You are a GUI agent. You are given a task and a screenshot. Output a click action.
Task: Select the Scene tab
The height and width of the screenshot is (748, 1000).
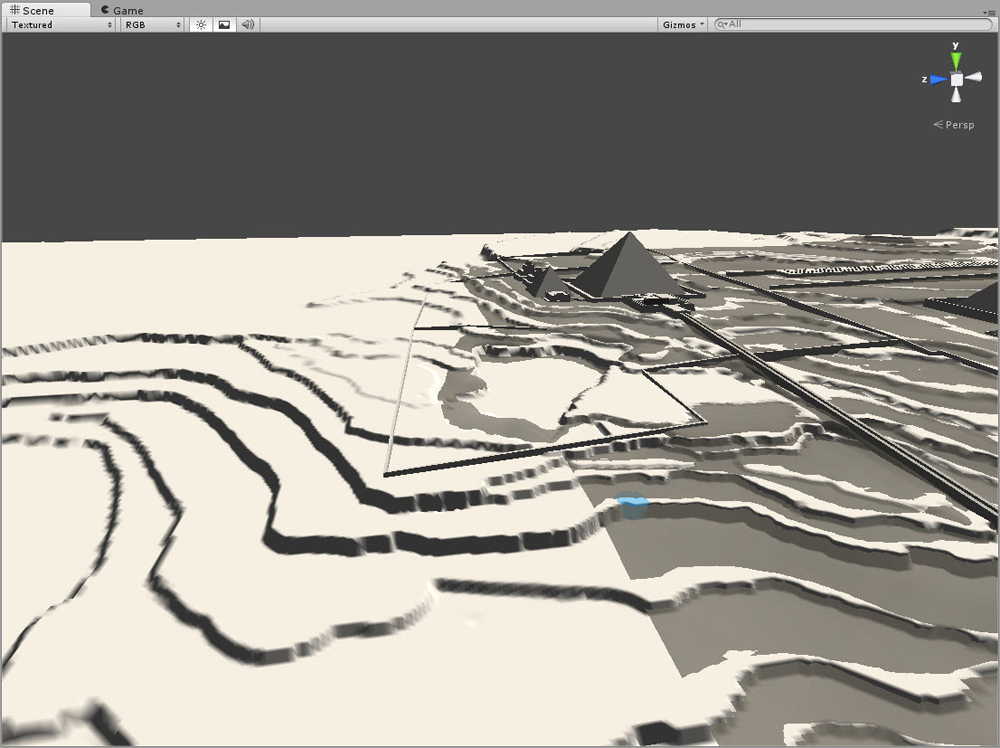40,10
